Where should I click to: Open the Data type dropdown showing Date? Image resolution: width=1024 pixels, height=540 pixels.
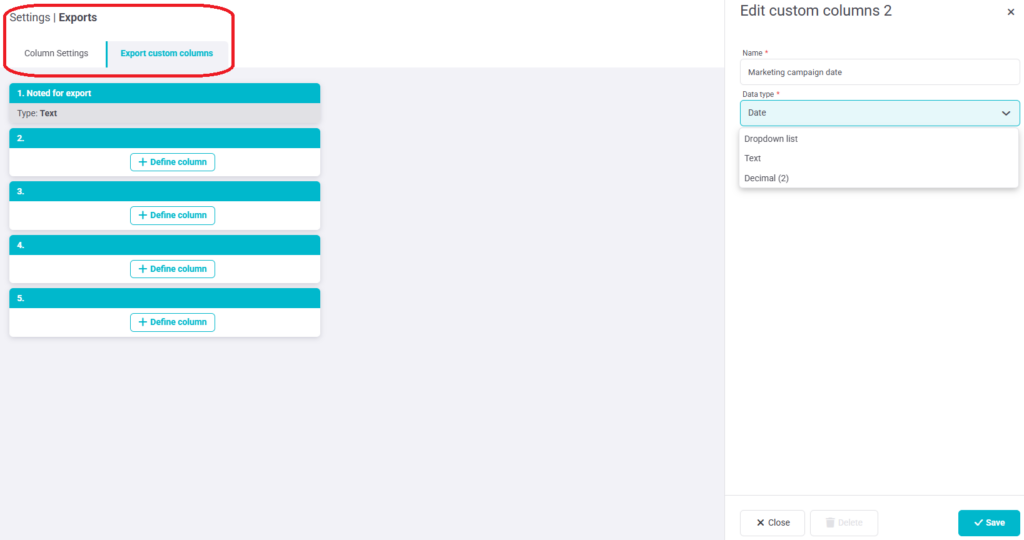pyautogui.click(x=879, y=113)
